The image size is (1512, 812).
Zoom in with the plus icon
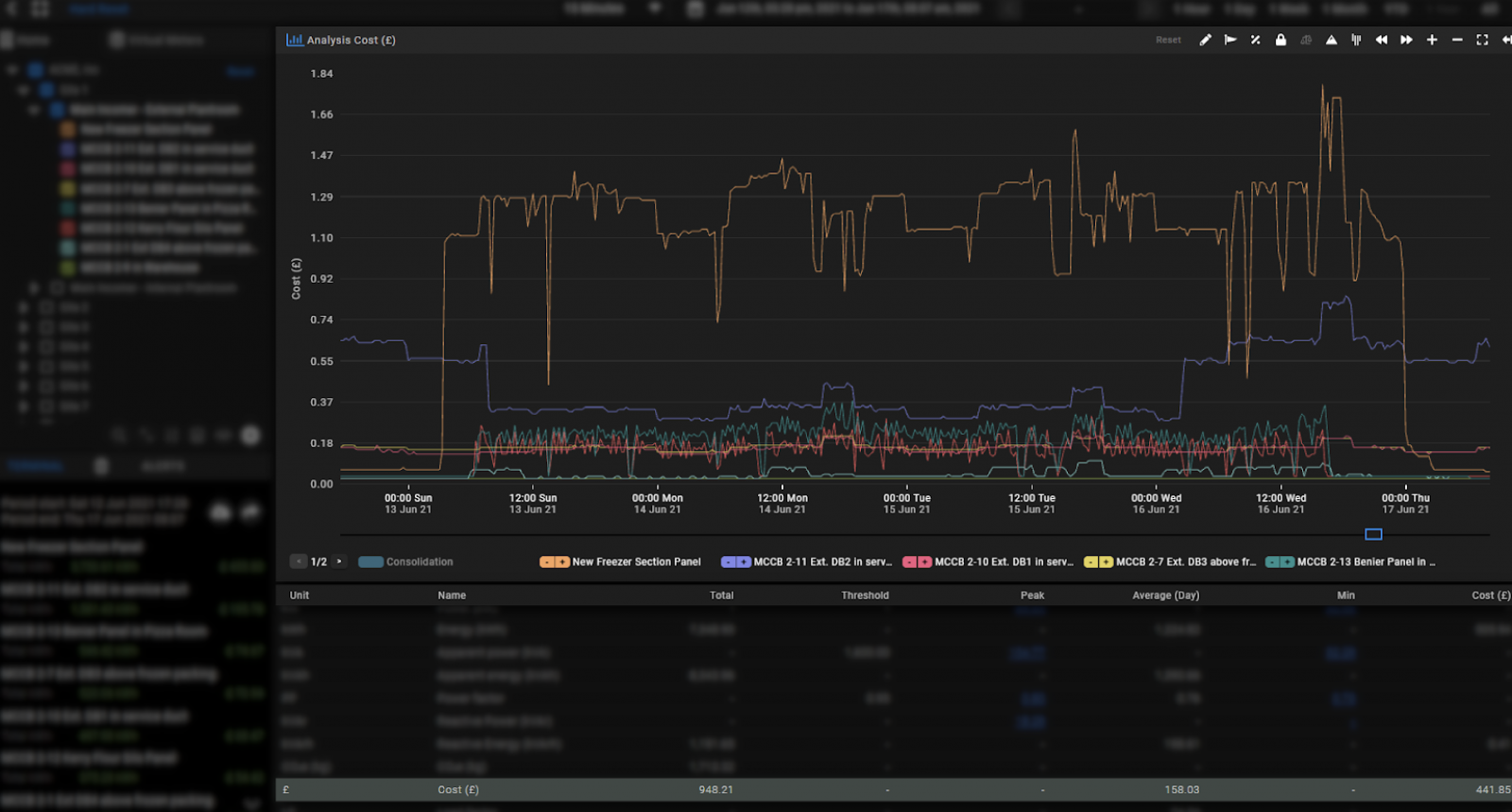pyautogui.click(x=1432, y=40)
